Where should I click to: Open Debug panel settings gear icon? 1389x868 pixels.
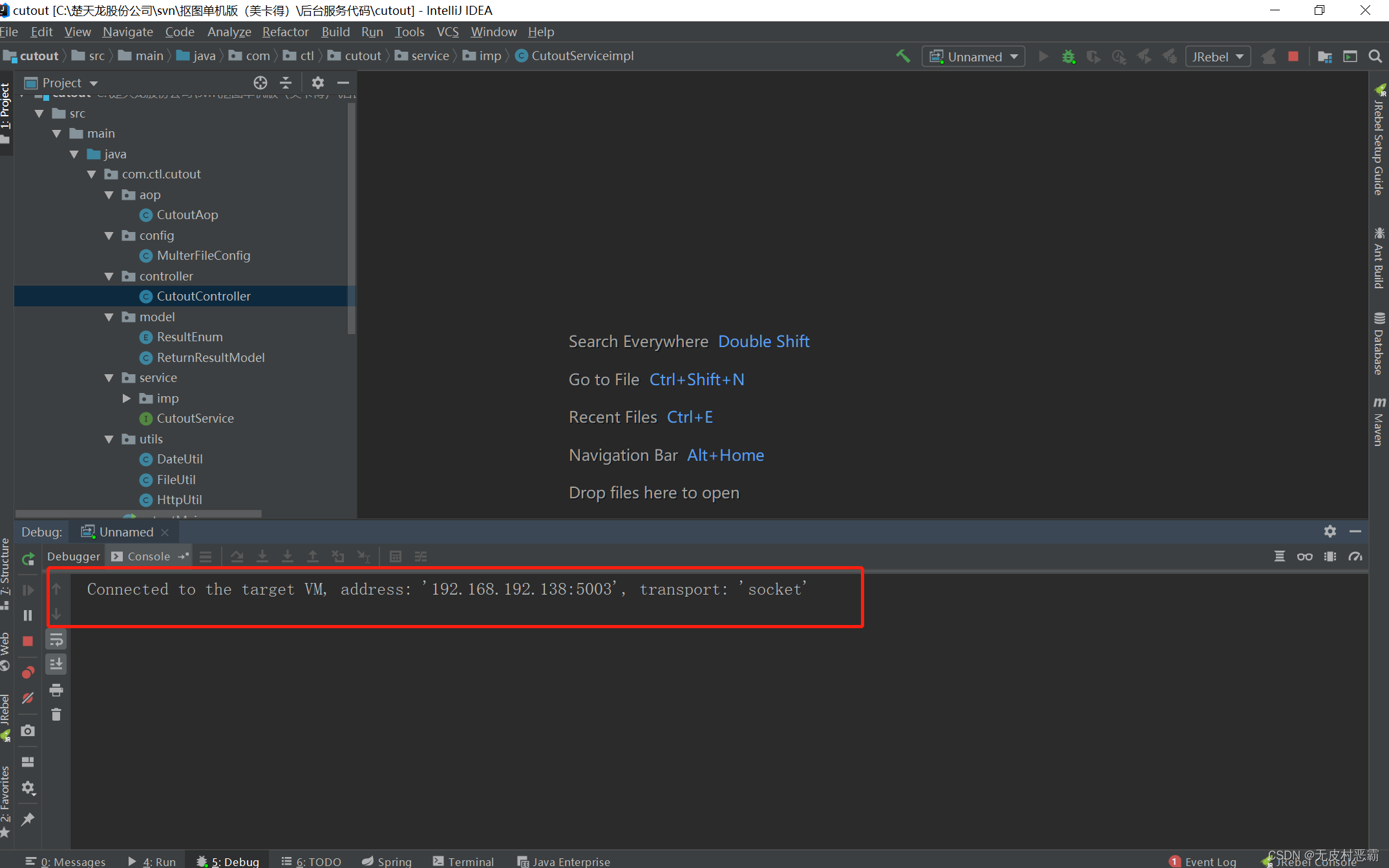(1330, 531)
